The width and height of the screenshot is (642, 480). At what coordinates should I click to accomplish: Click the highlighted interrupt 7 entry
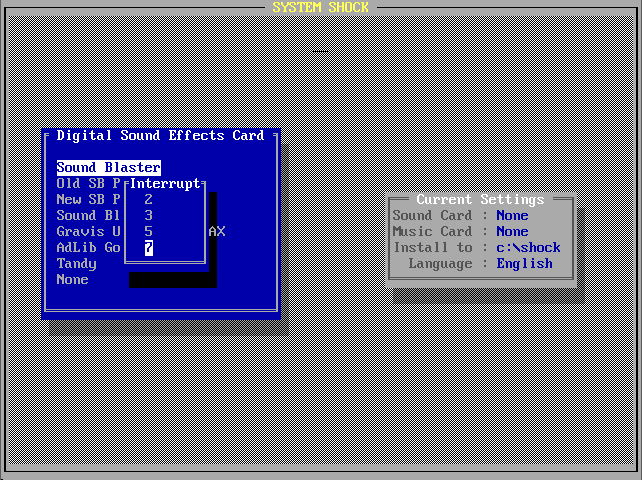tap(149, 248)
